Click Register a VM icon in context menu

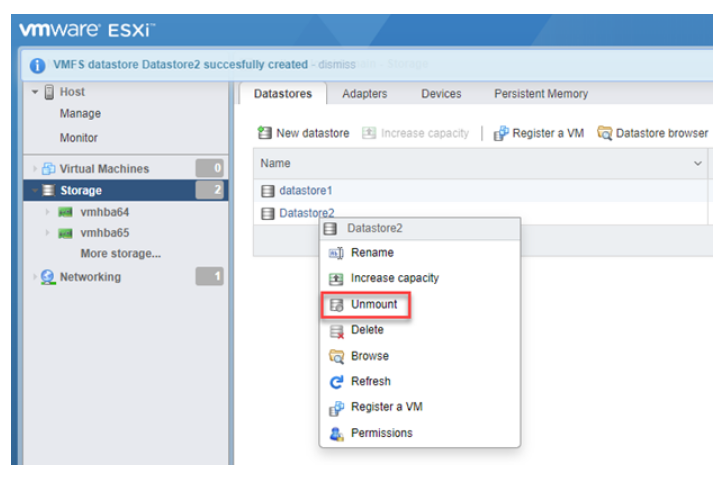[x=337, y=408]
